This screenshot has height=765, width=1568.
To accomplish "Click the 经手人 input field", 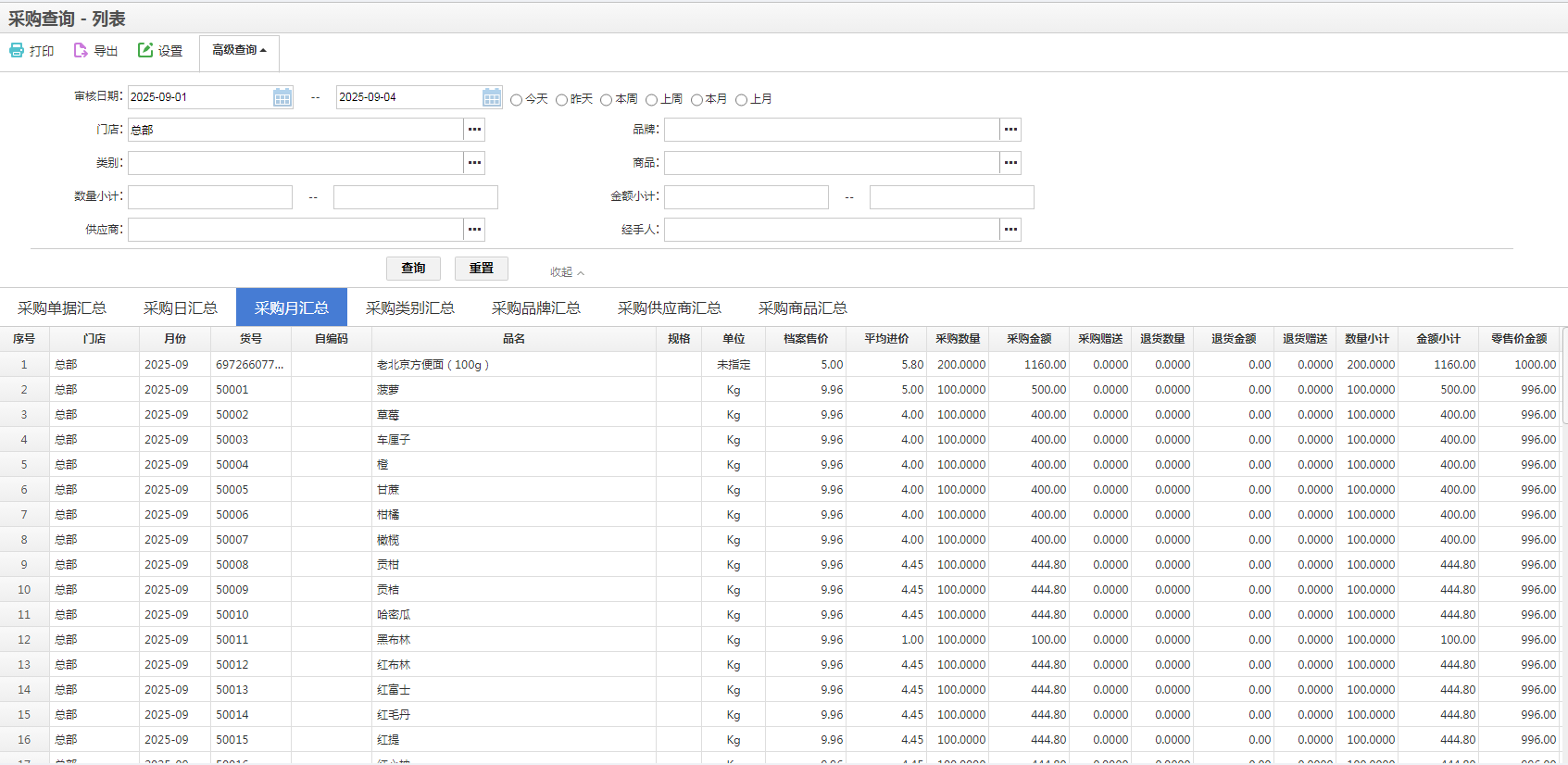I will (x=831, y=230).
